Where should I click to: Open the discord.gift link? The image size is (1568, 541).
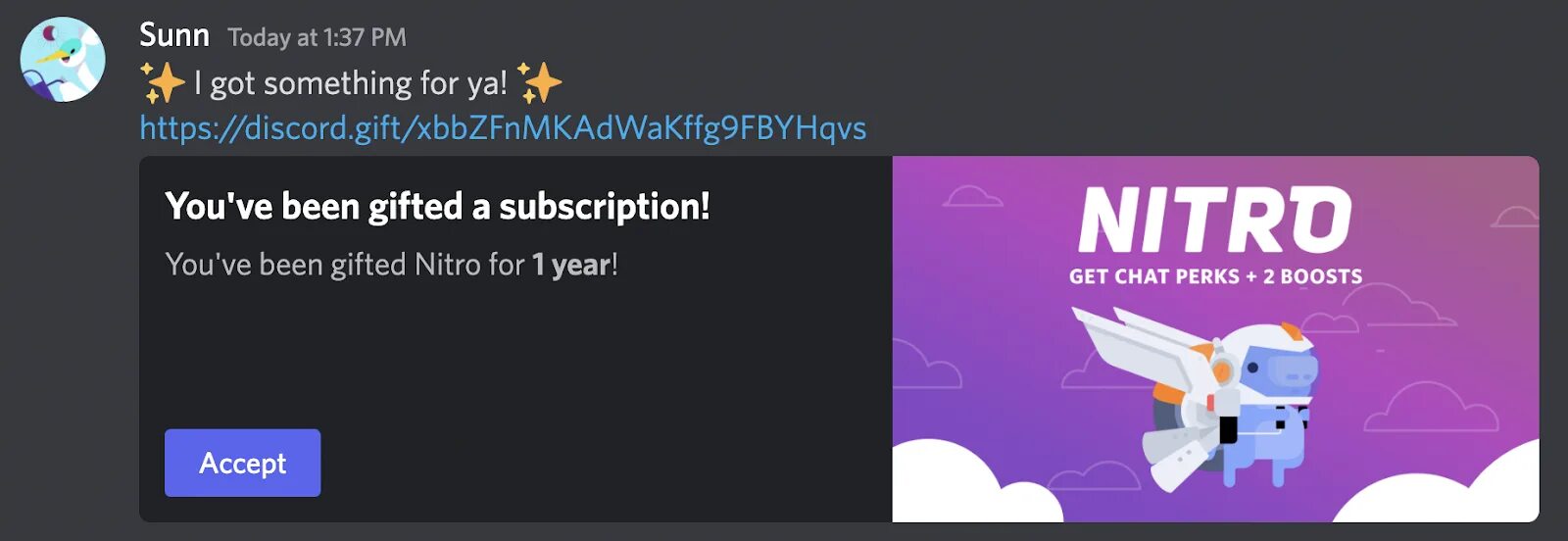pyautogui.click(x=503, y=128)
